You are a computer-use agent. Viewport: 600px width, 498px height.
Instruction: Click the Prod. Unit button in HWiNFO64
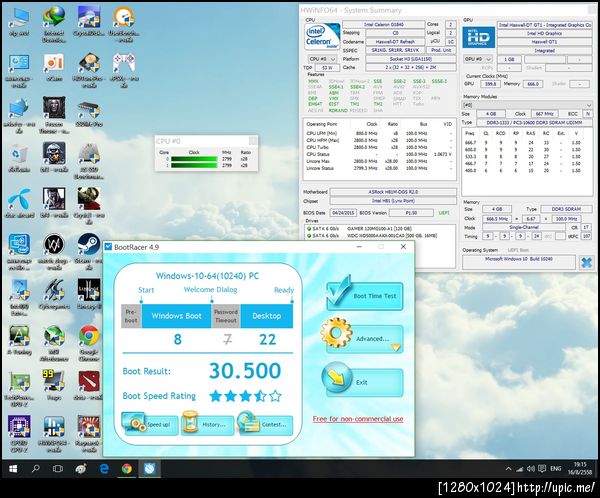coord(441,50)
